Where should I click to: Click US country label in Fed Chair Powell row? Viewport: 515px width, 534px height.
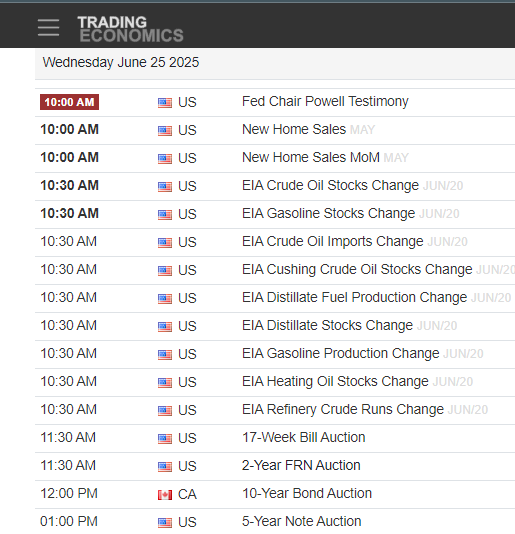187,102
